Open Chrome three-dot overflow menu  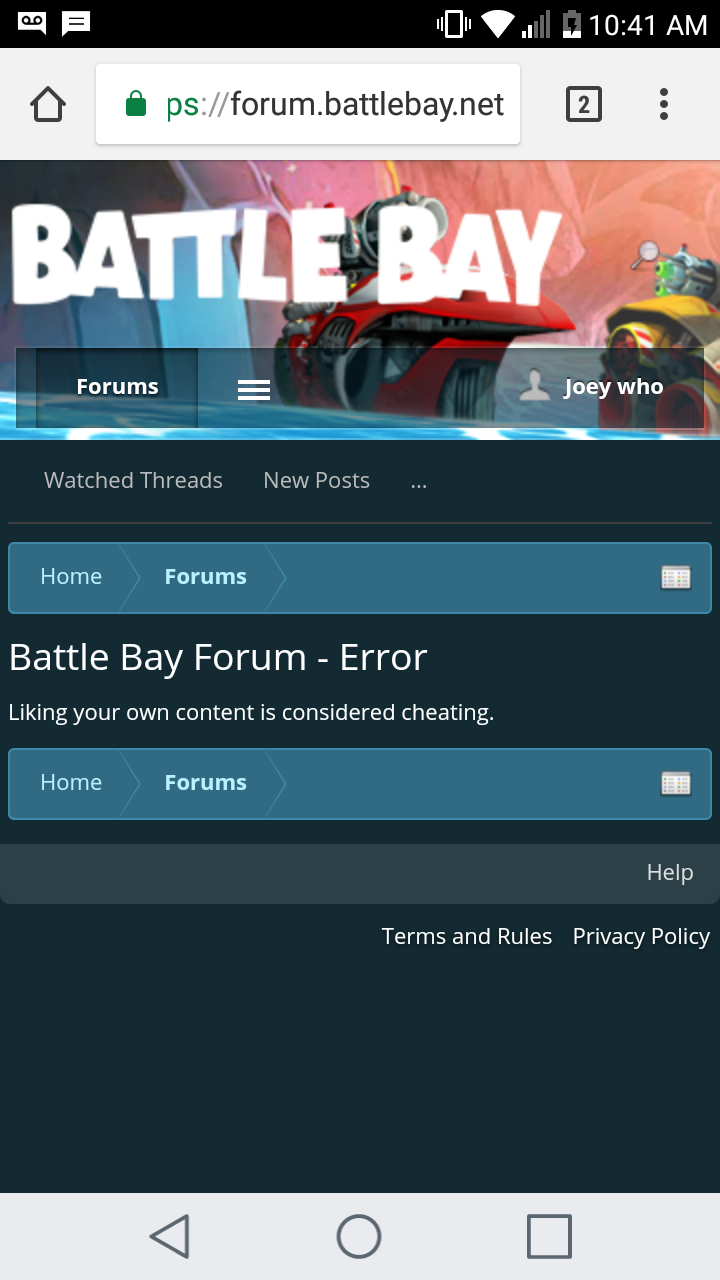coord(664,104)
